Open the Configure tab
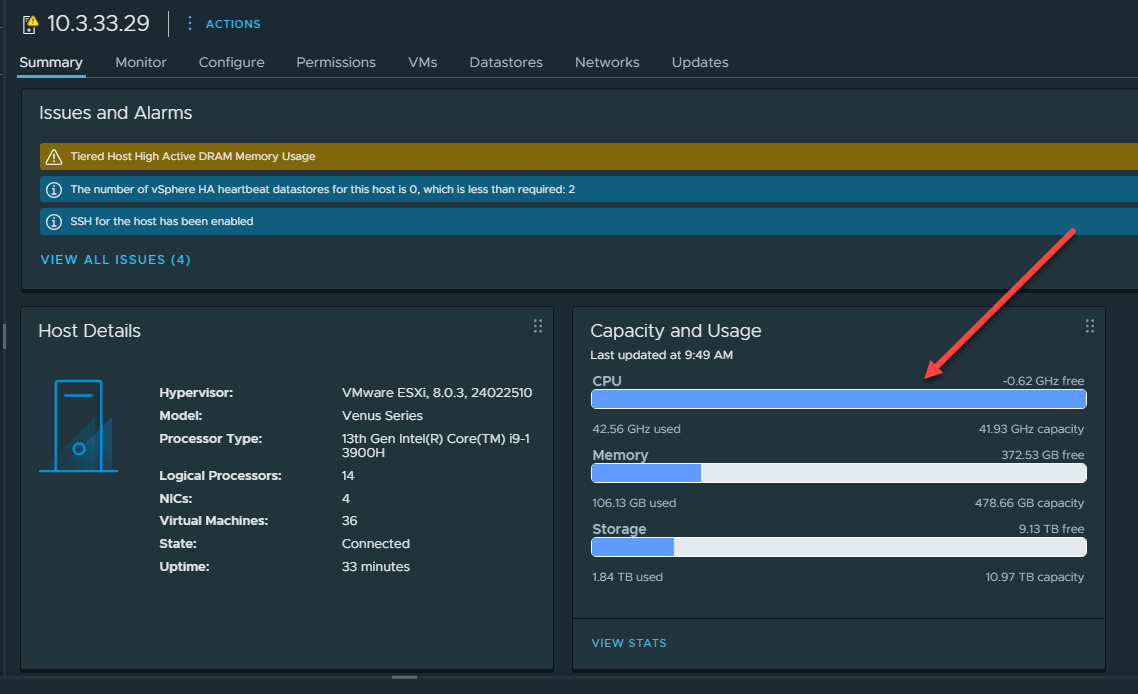This screenshot has height=694, width=1138. (231, 62)
